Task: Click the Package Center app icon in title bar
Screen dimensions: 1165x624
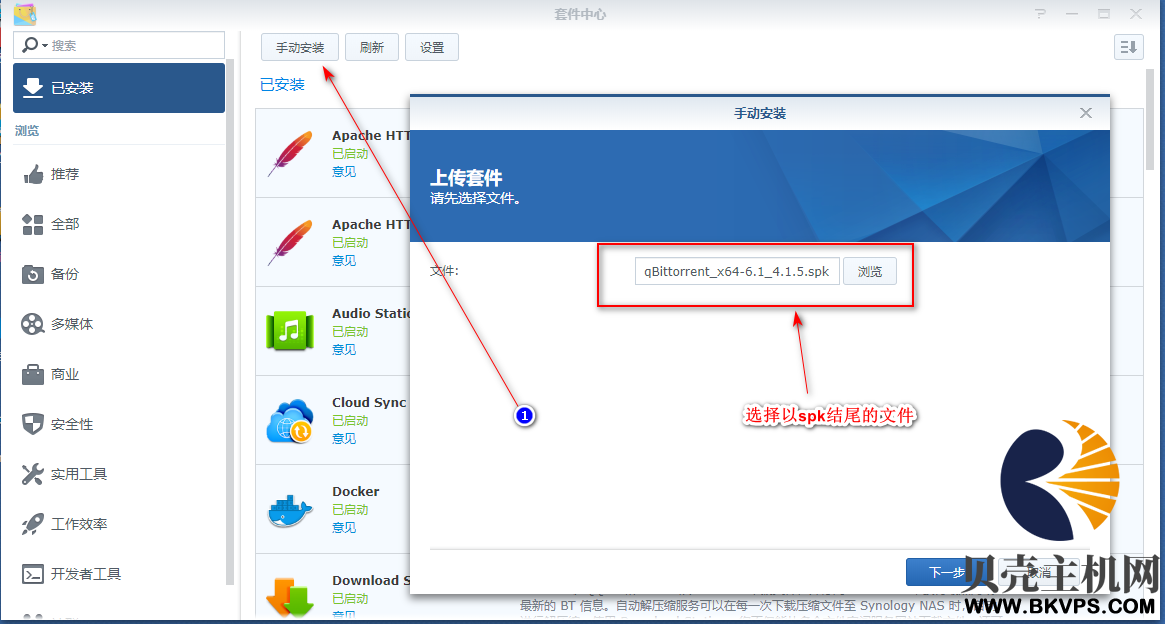Action: point(27,14)
